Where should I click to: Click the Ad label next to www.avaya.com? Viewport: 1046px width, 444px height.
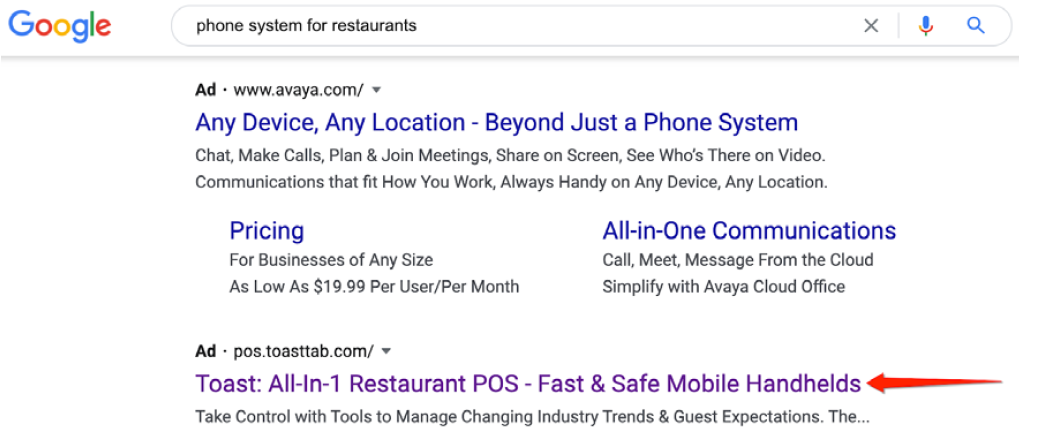tap(205, 89)
